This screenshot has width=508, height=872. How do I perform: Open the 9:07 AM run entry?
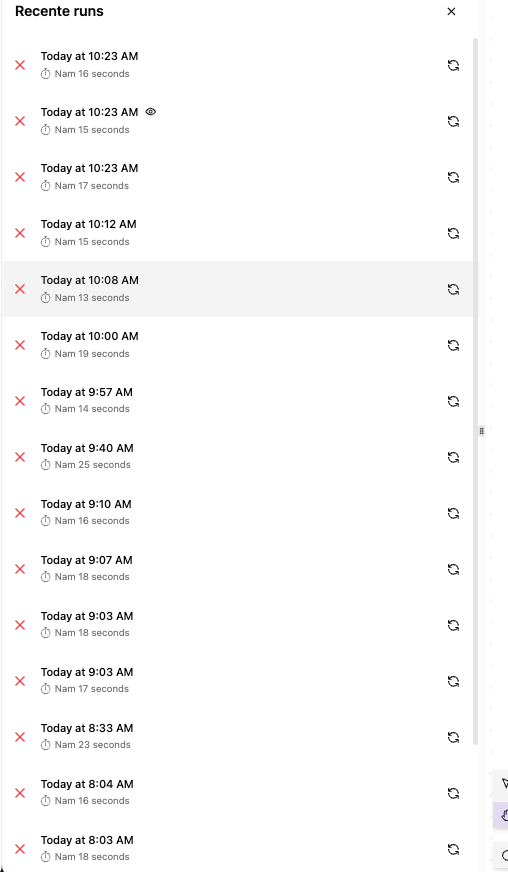[x=238, y=569]
